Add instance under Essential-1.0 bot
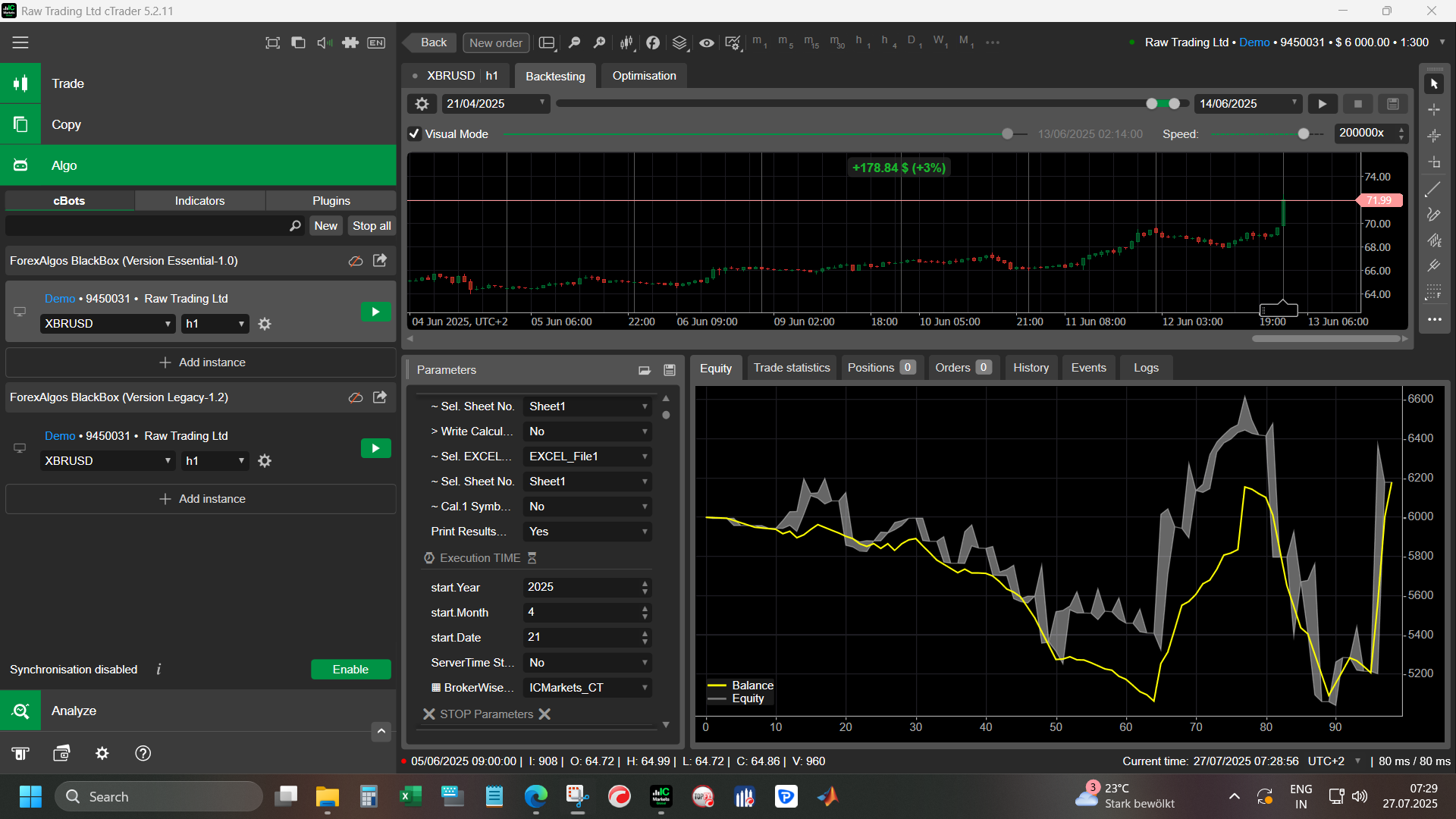 click(201, 362)
